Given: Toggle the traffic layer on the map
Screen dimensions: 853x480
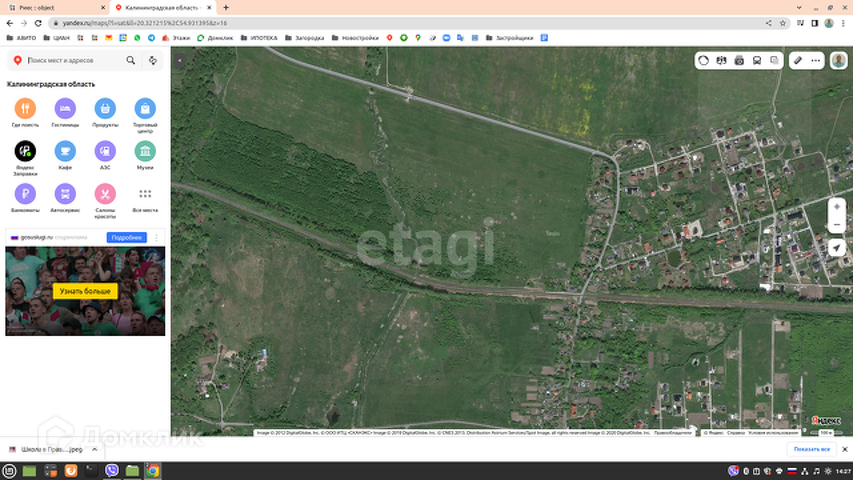Looking at the screenshot, I should (x=704, y=60).
